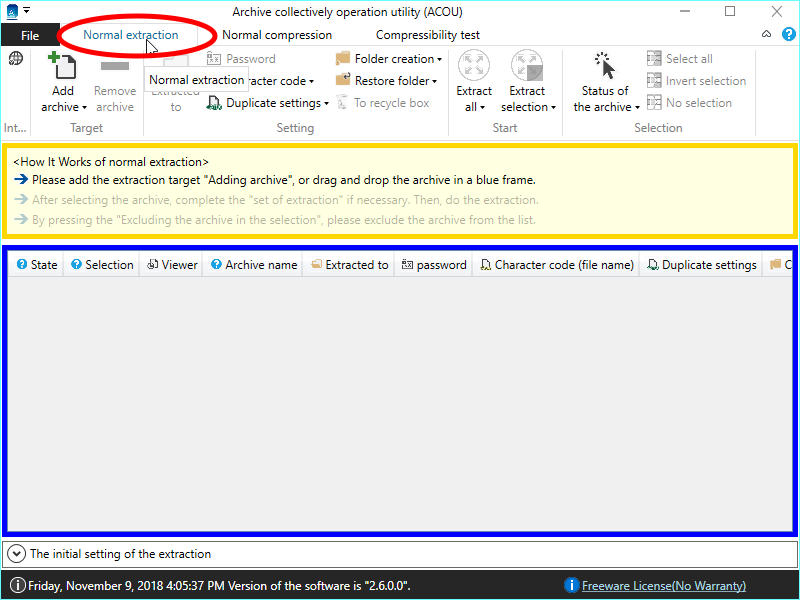
Task: Click the Remove archive icon
Action: click(x=115, y=67)
